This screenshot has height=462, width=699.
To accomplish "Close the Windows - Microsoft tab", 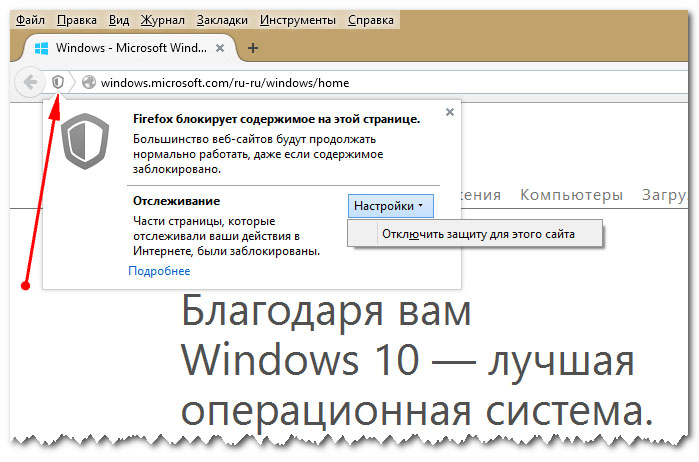I will 220,48.
